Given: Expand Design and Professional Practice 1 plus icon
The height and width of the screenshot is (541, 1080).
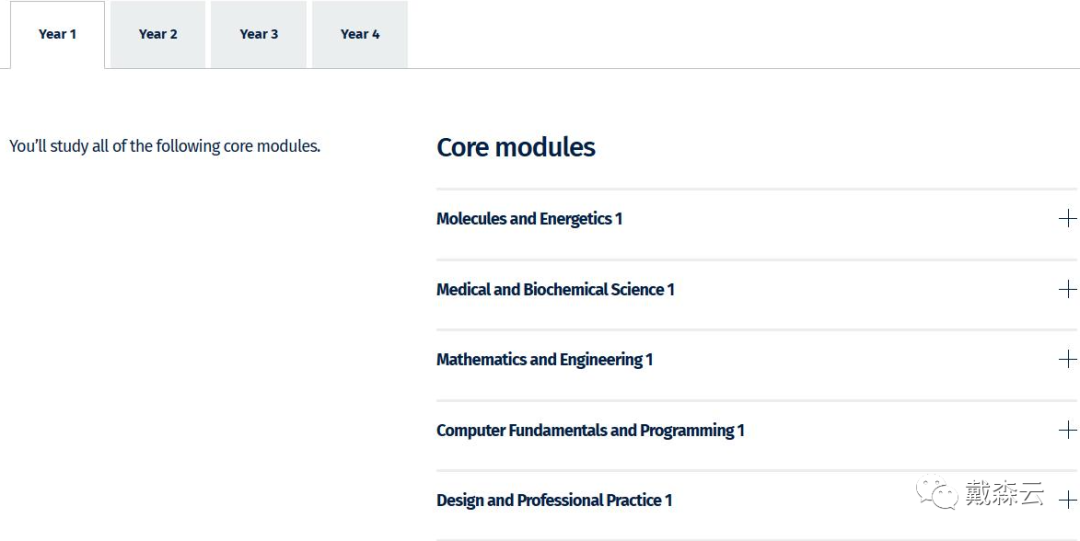Looking at the screenshot, I should (x=1067, y=500).
